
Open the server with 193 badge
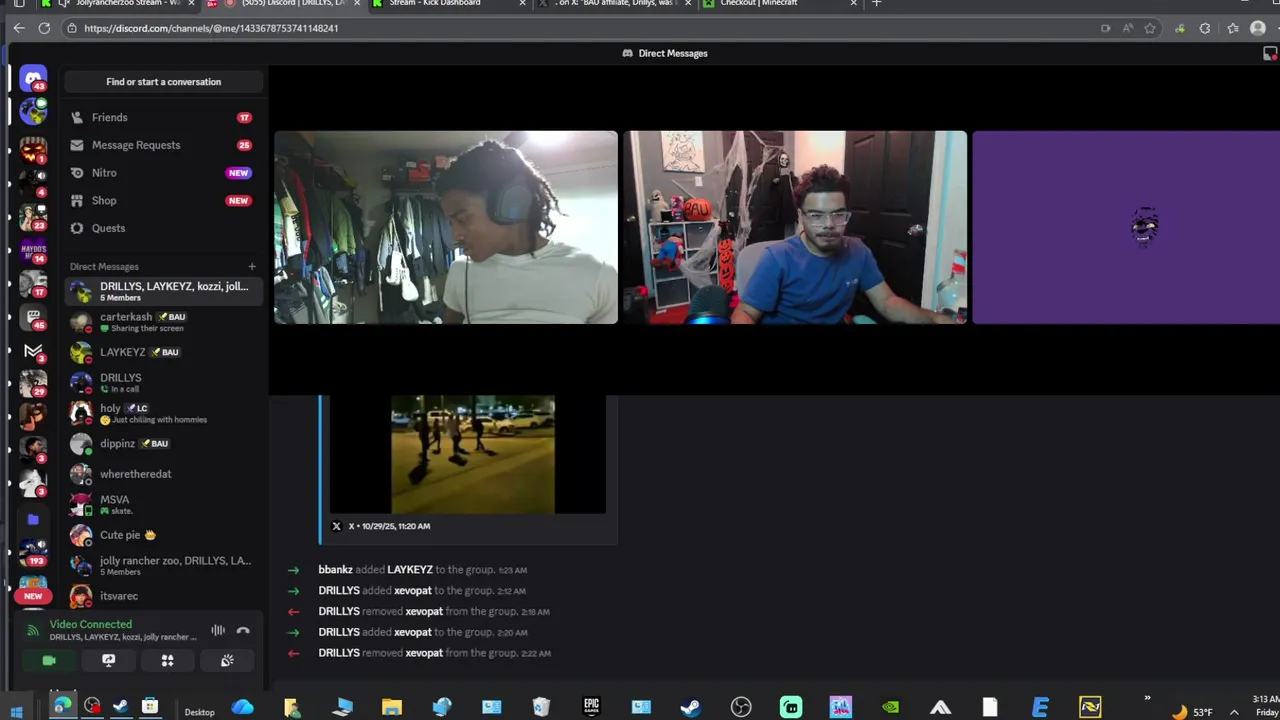click(x=33, y=551)
